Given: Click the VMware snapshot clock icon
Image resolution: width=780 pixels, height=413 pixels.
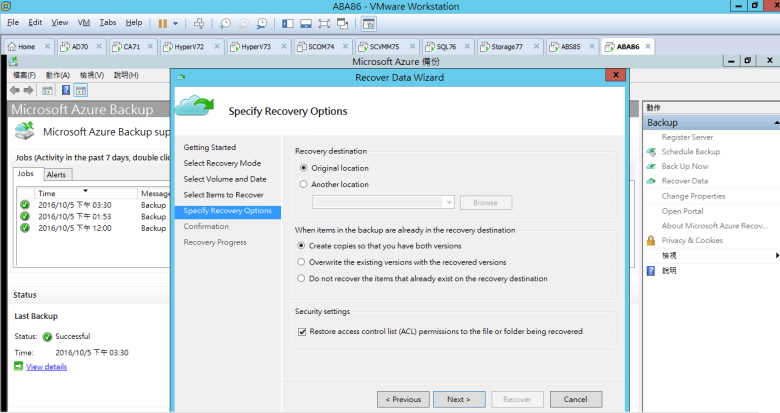Looking at the screenshot, I should coord(227,22).
